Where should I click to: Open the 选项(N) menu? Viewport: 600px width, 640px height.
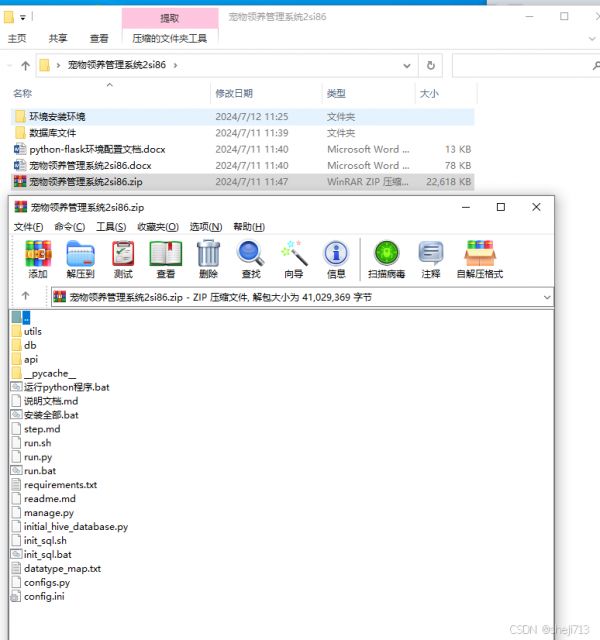pos(206,227)
